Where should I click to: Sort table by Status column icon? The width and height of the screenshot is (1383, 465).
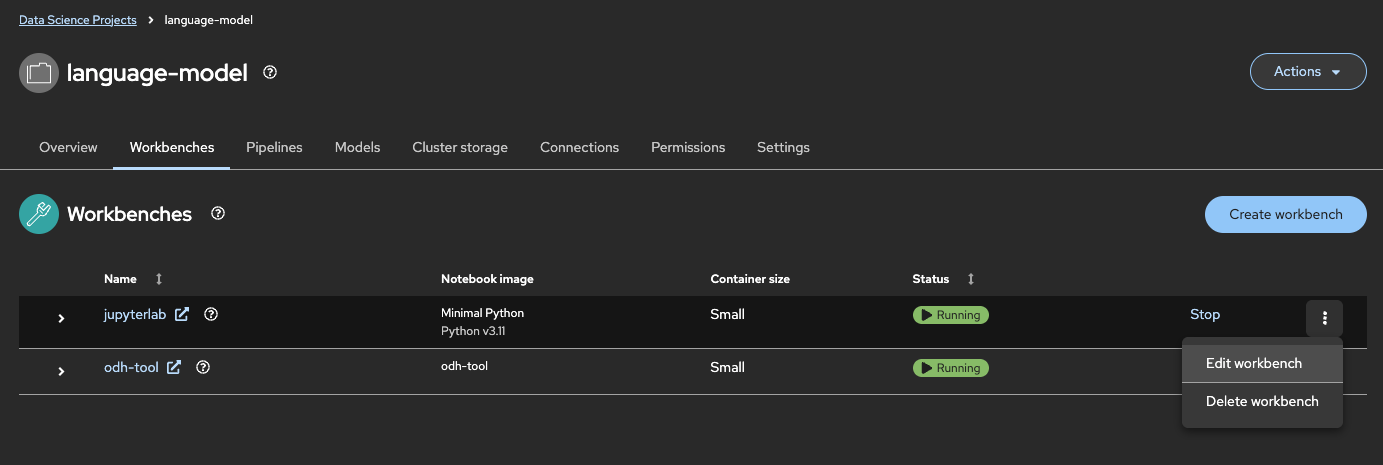[x=970, y=279]
